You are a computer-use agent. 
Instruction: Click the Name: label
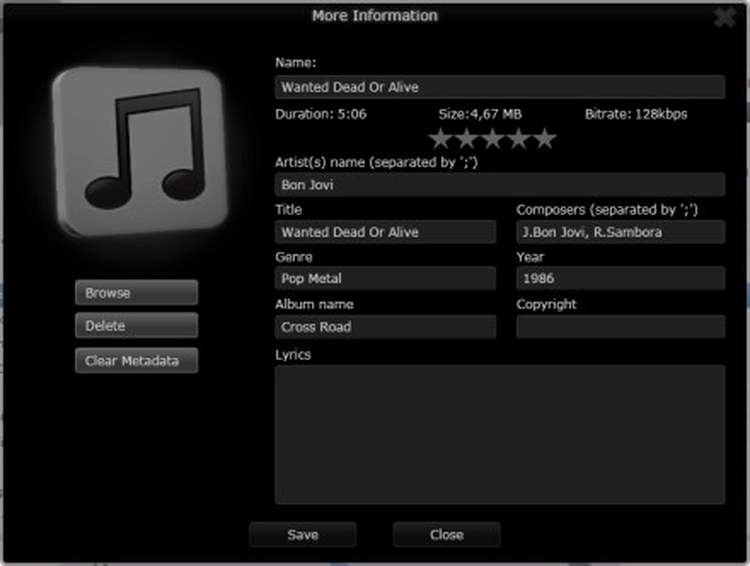(x=296, y=63)
